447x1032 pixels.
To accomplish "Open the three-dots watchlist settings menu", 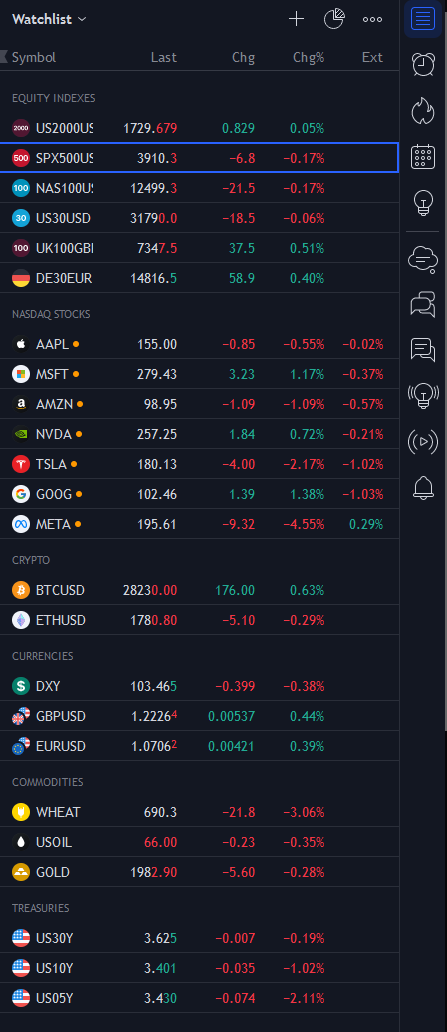I will 373,19.
